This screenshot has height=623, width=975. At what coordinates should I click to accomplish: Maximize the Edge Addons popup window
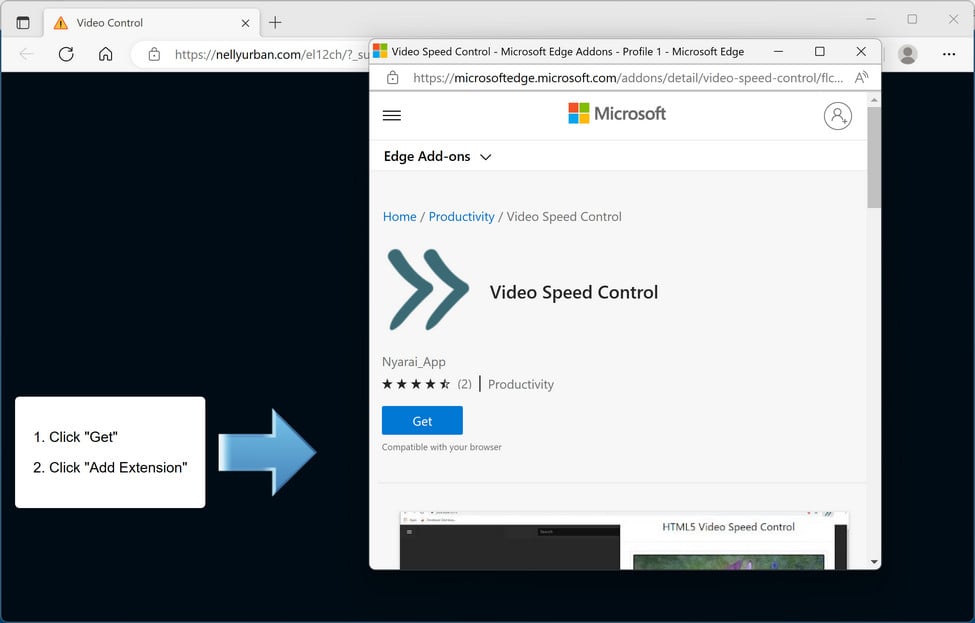tap(820, 52)
